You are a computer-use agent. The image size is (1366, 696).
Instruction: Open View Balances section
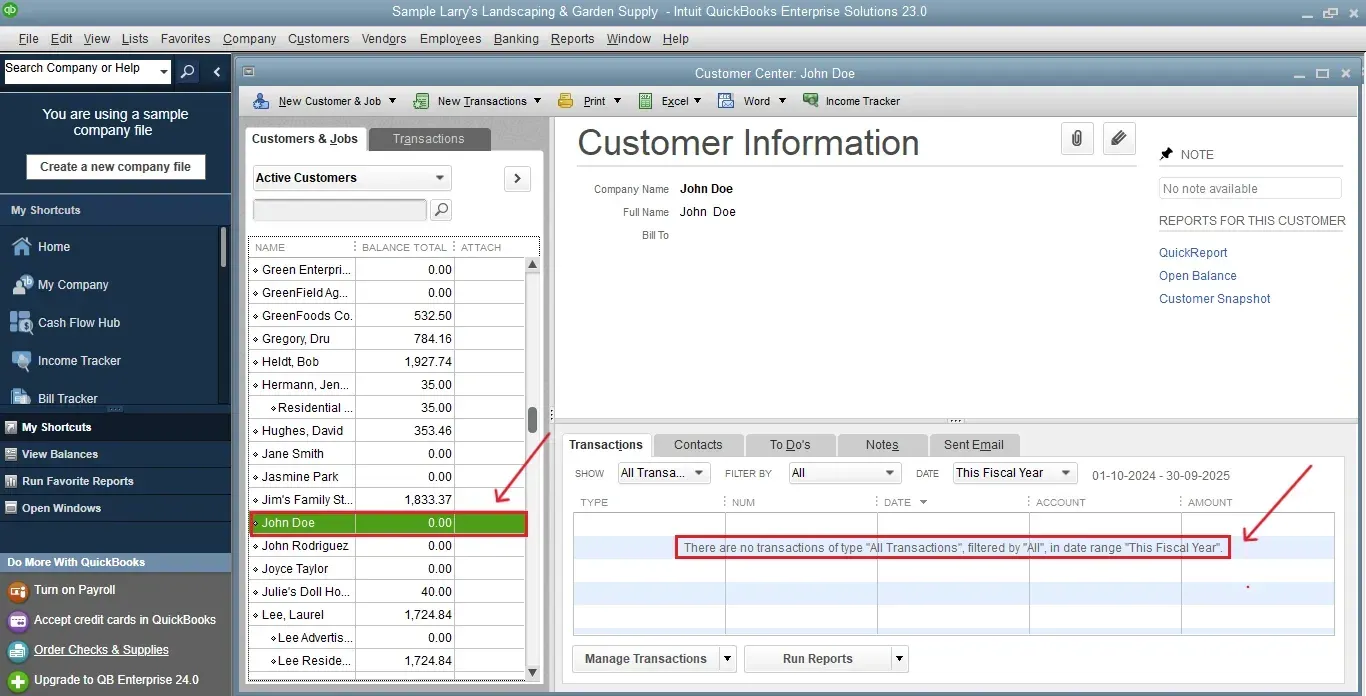(115, 454)
